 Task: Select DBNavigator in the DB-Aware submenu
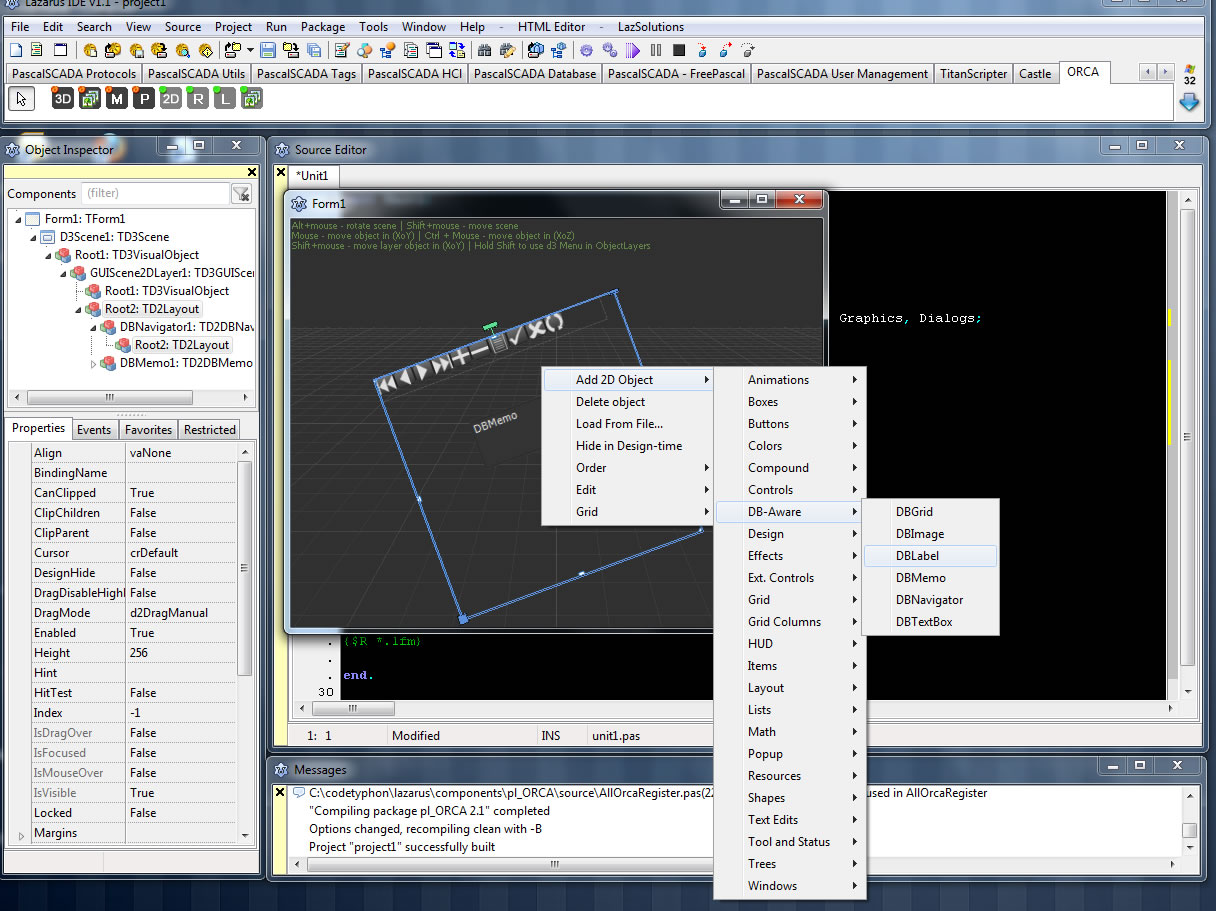tap(931, 600)
